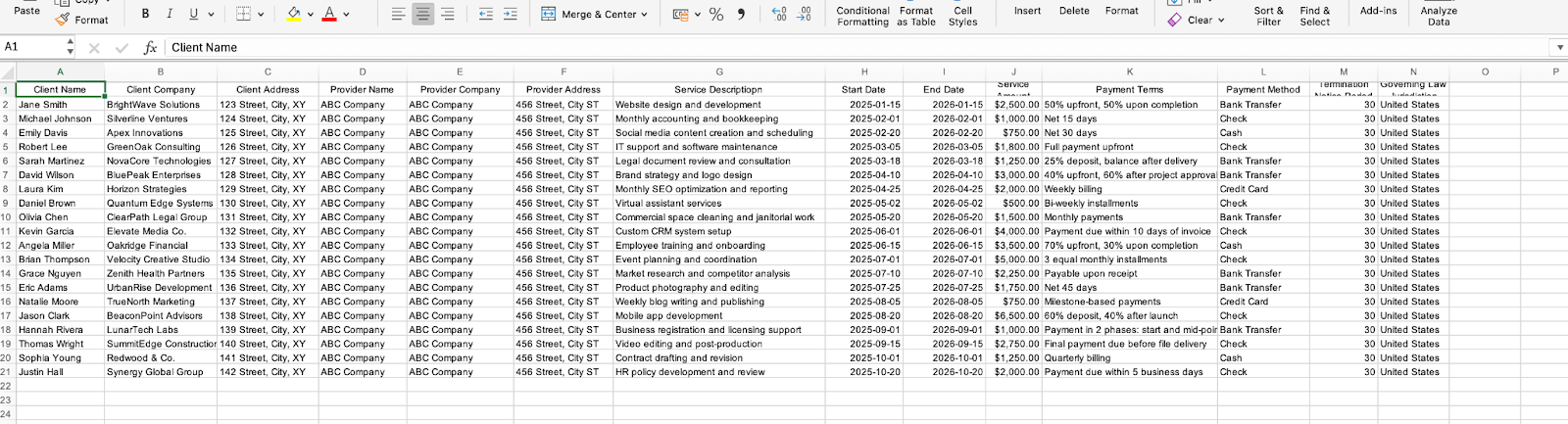Viewport: 1568px width, 424px height.
Task: Toggle underline formatting
Action: coord(193,14)
